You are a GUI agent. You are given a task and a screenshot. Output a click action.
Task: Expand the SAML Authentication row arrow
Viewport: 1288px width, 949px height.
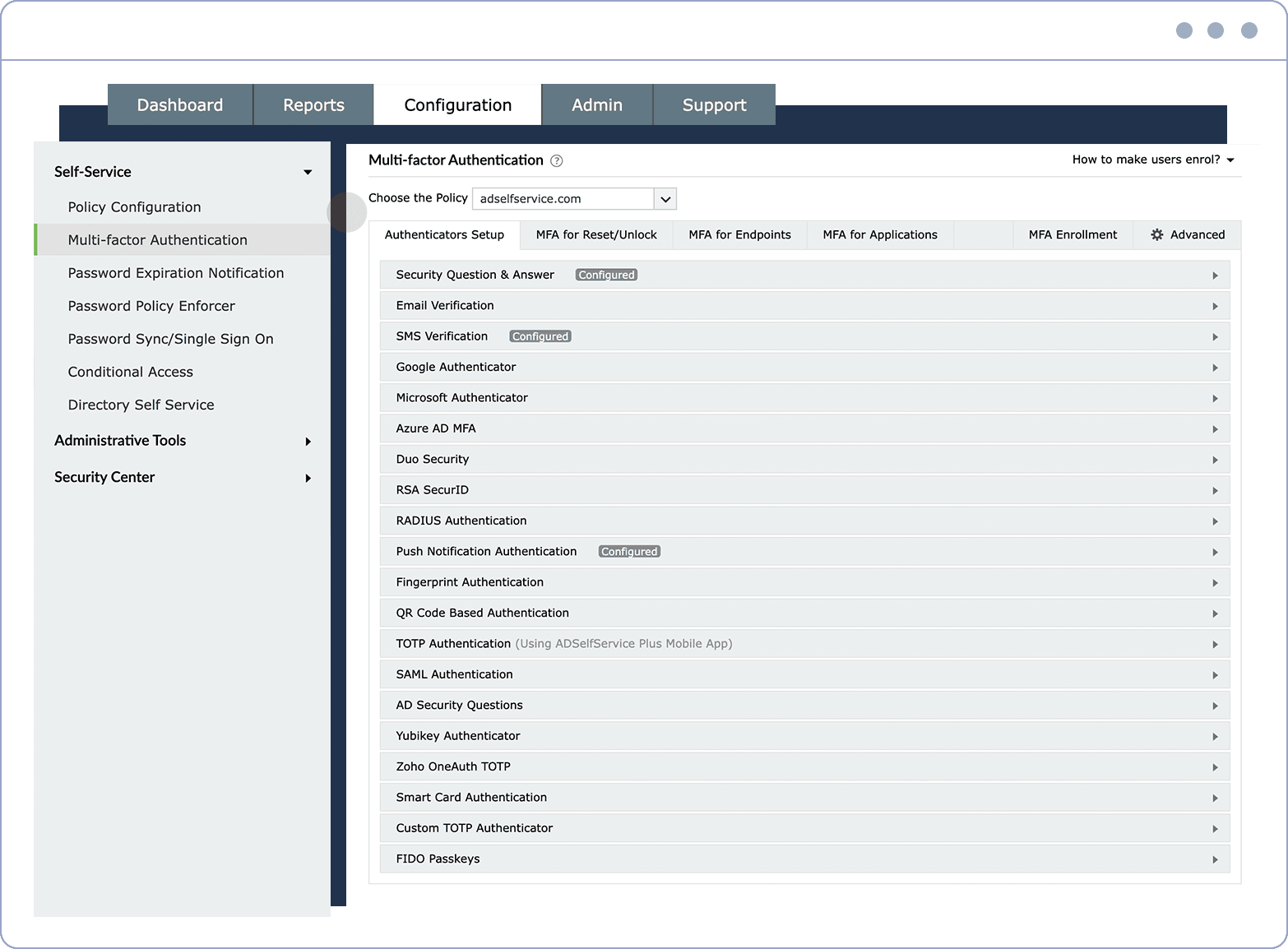pyautogui.click(x=1215, y=675)
